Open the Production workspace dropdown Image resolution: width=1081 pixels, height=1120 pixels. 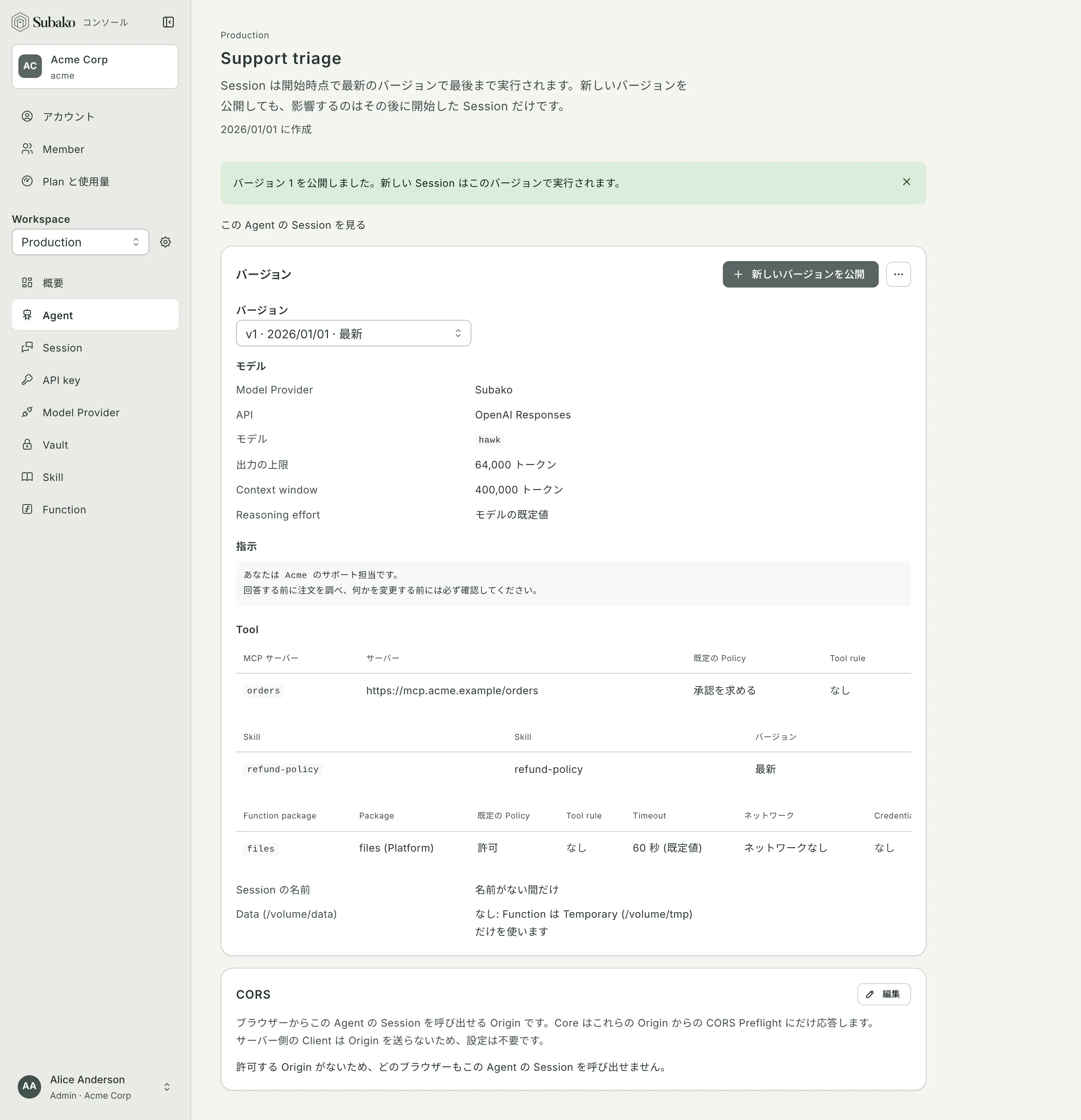[81, 242]
